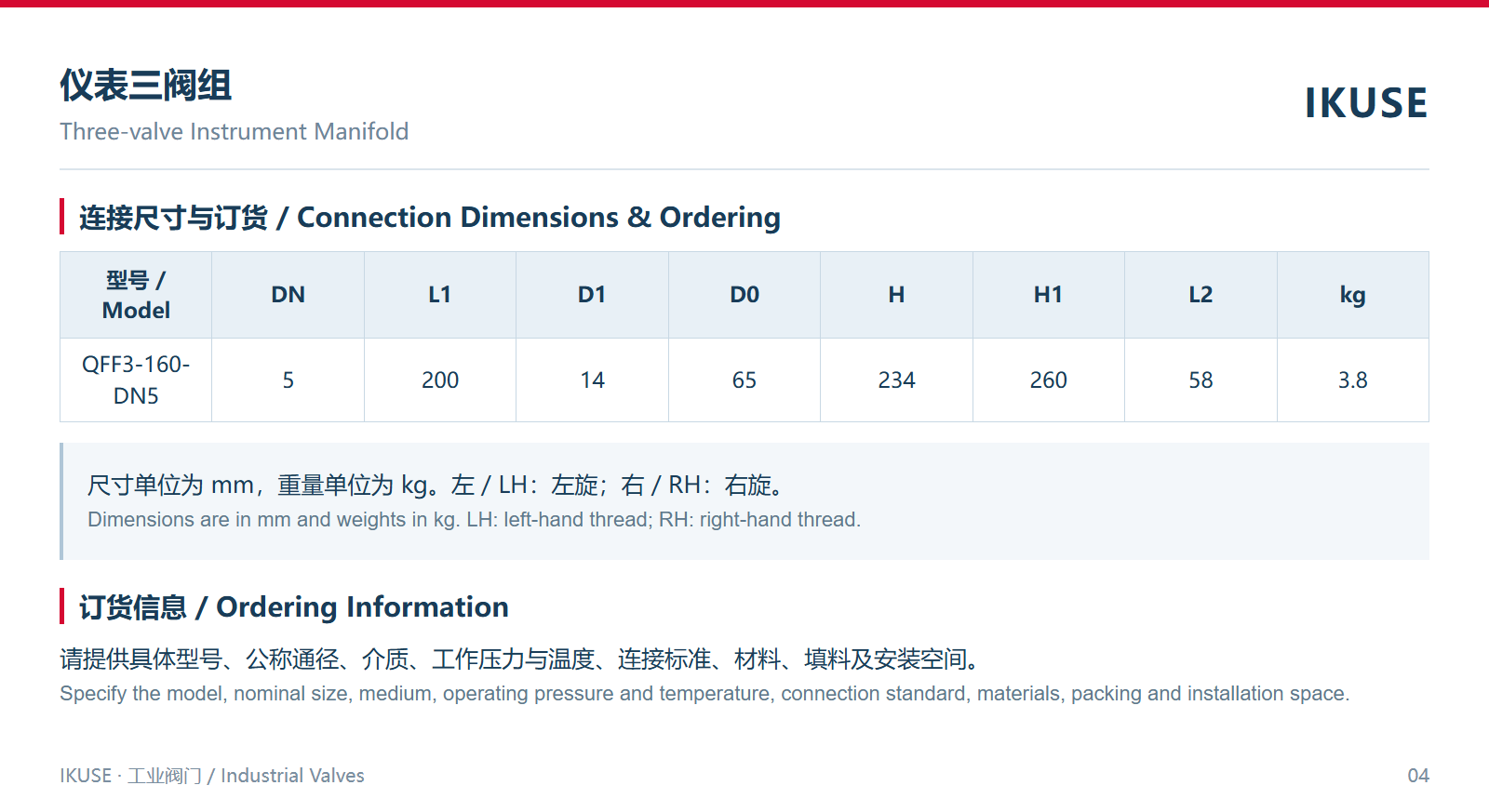Click the Chinese line '请提供具体型号'
The image size is (1489, 812).
tap(141, 659)
